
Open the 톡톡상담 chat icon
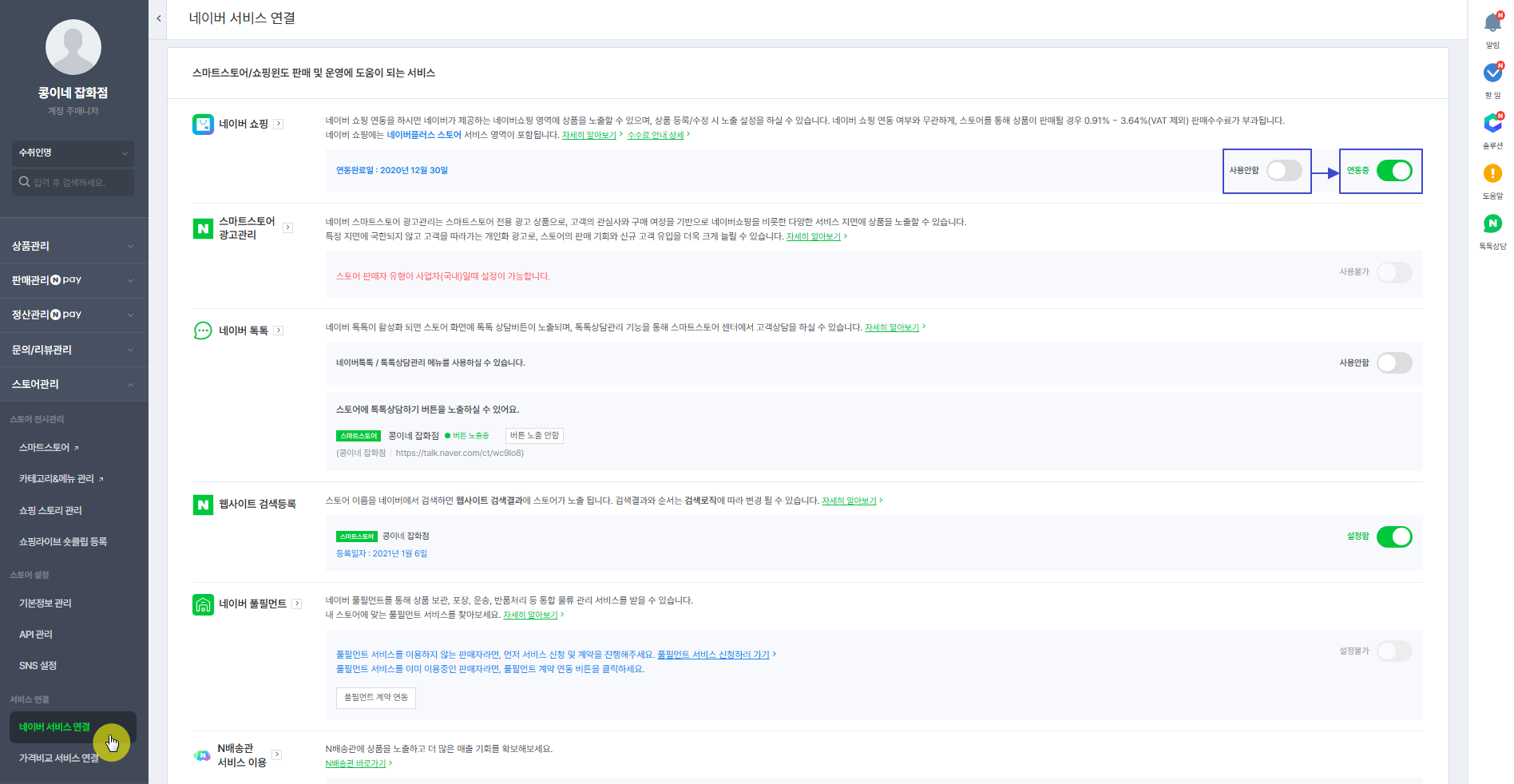point(1492,224)
